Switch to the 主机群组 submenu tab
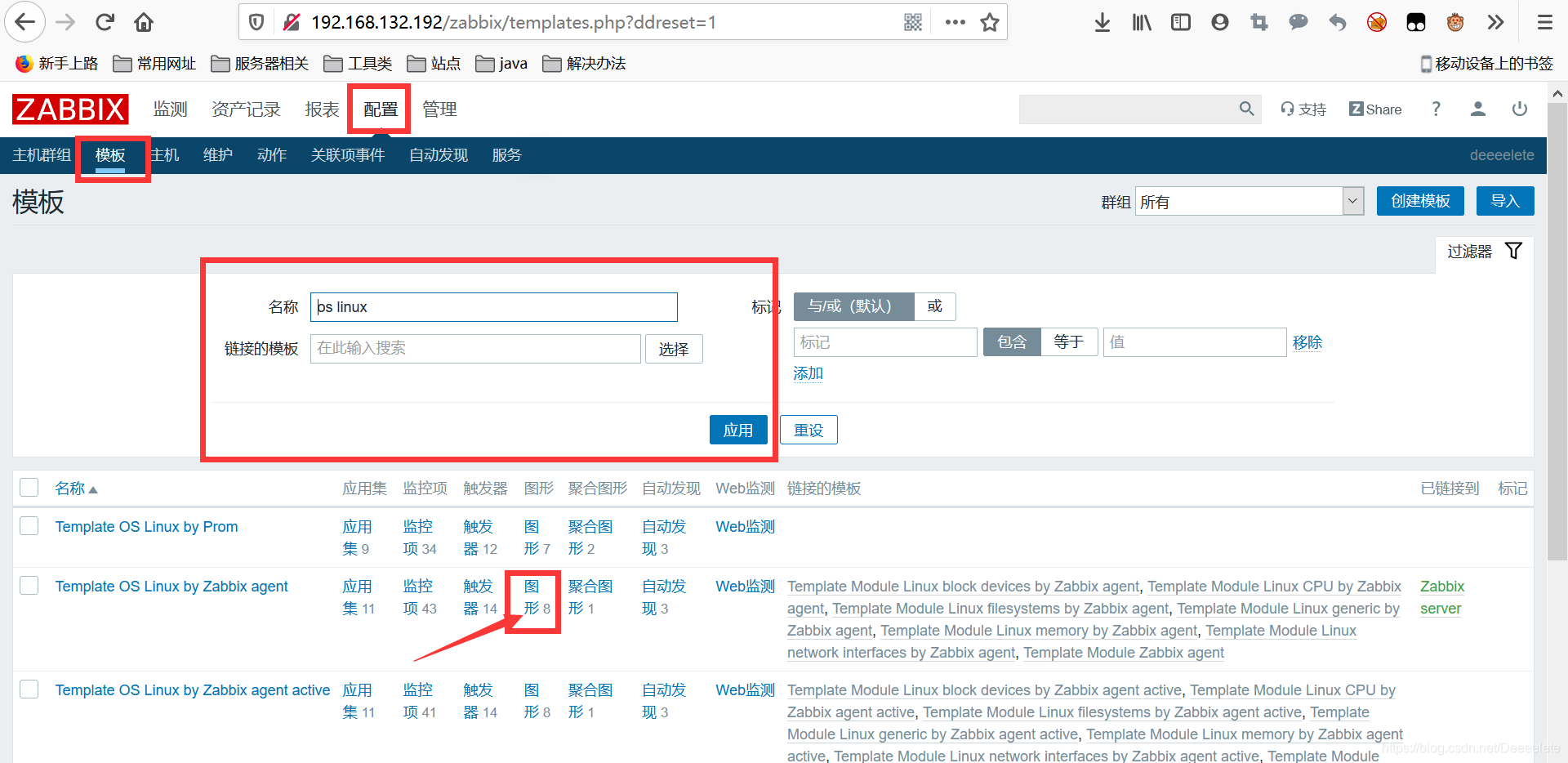Viewport: 1568px width, 763px height. click(42, 155)
